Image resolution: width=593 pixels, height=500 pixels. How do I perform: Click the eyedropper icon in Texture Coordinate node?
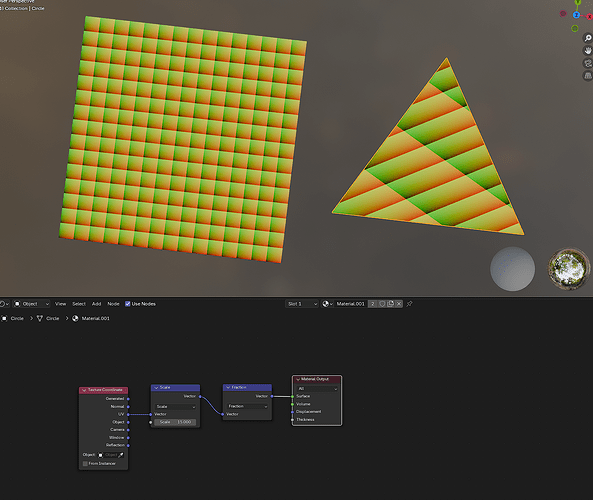pyautogui.click(x=121, y=455)
